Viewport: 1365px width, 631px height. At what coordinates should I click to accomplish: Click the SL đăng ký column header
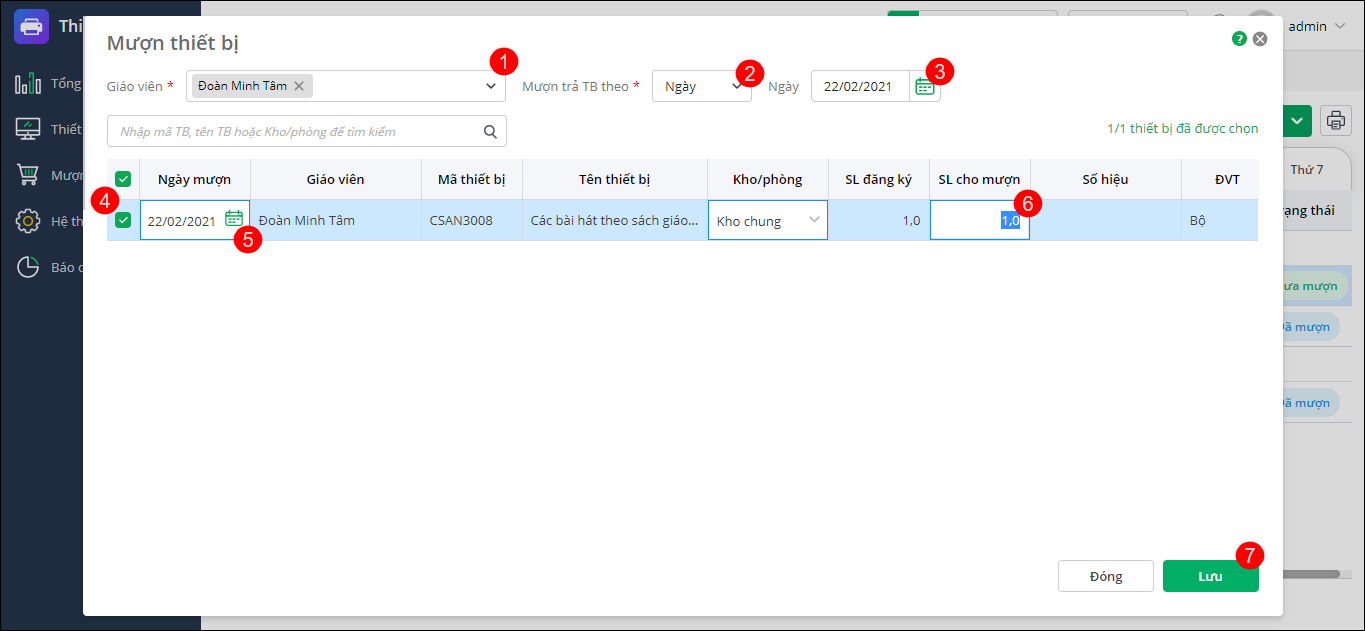coord(879,179)
